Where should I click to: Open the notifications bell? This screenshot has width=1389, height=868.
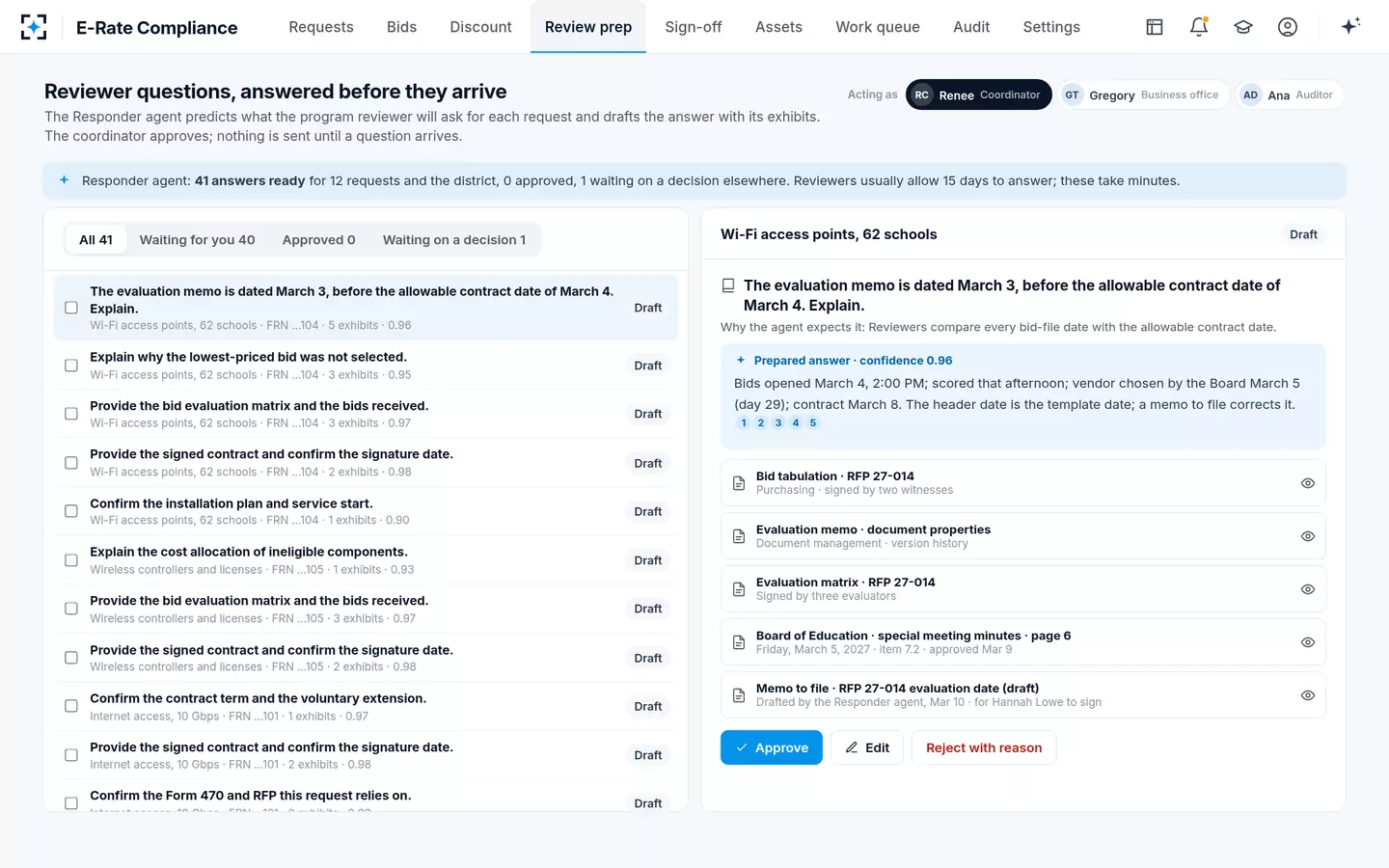pyautogui.click(x=1199, y=27)
